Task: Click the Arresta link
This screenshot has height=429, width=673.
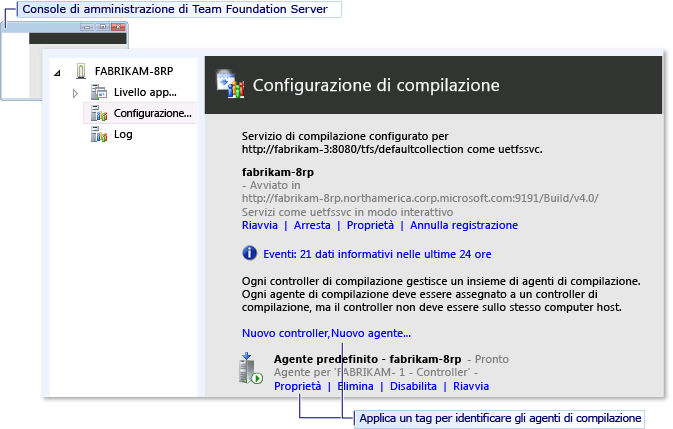Action: pyautogui.click(x=312, y=225)
